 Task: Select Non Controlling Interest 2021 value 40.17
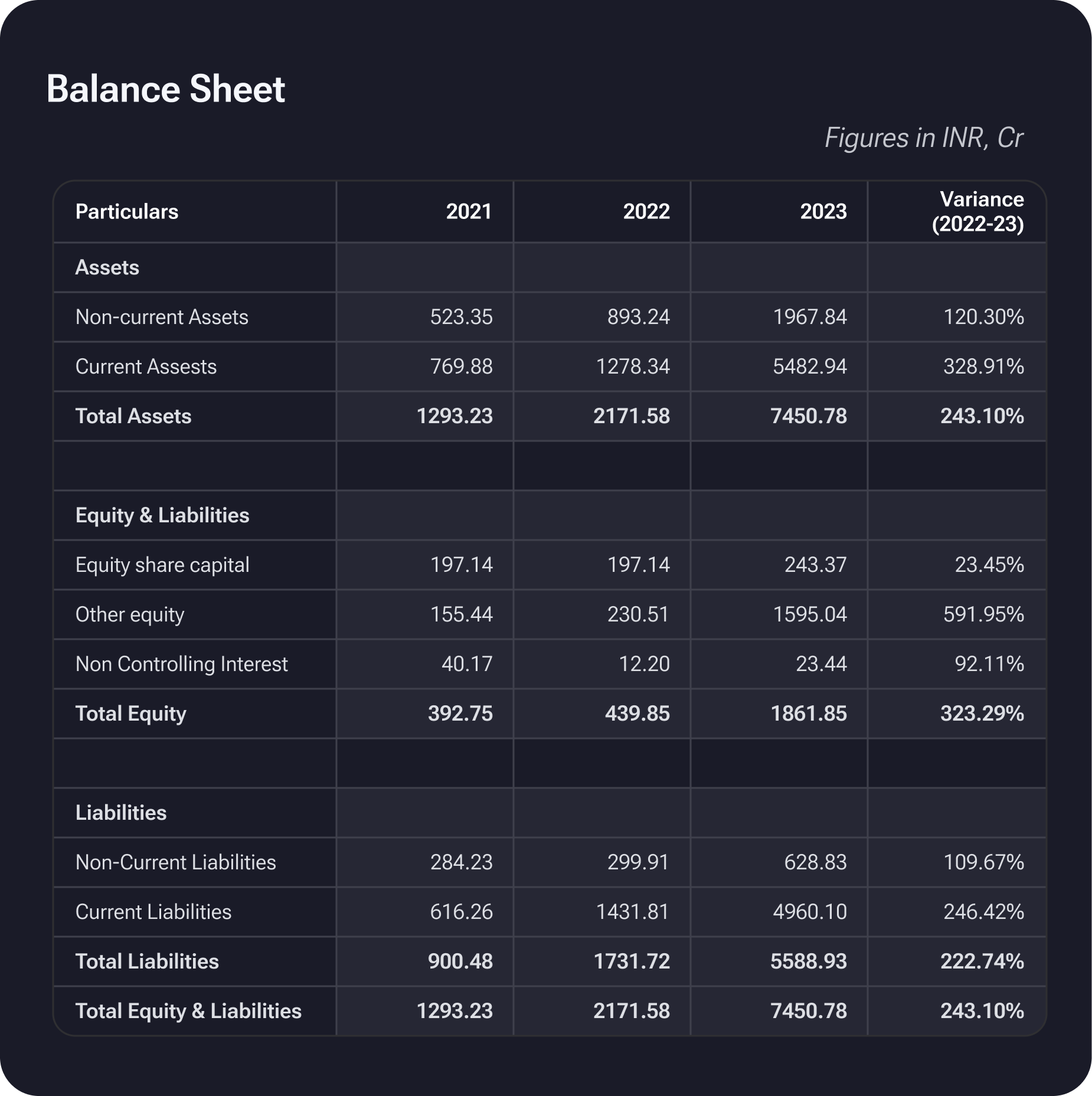[x=467, y=664]
